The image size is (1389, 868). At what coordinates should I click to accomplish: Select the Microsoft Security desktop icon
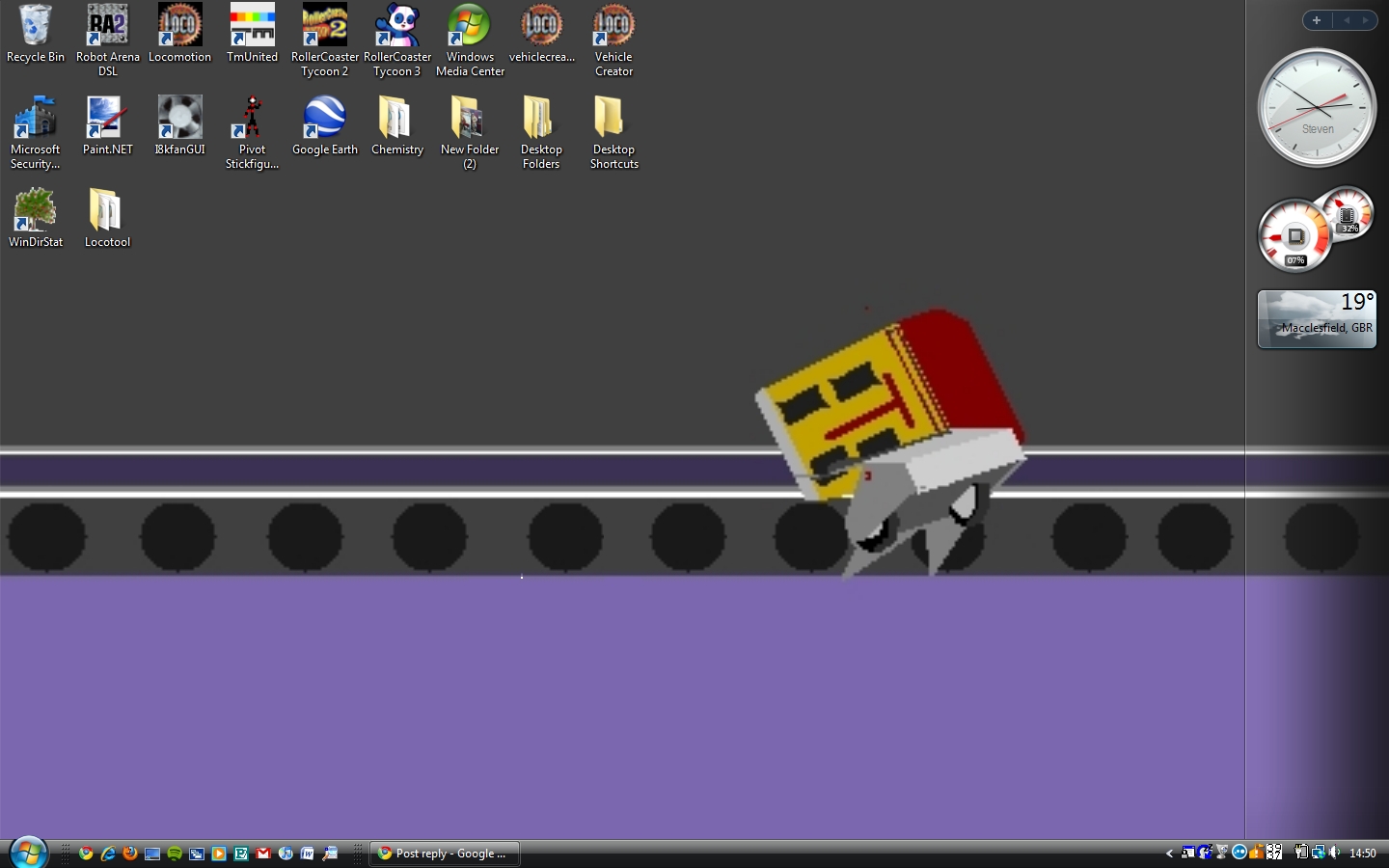[x=36, y=132]
